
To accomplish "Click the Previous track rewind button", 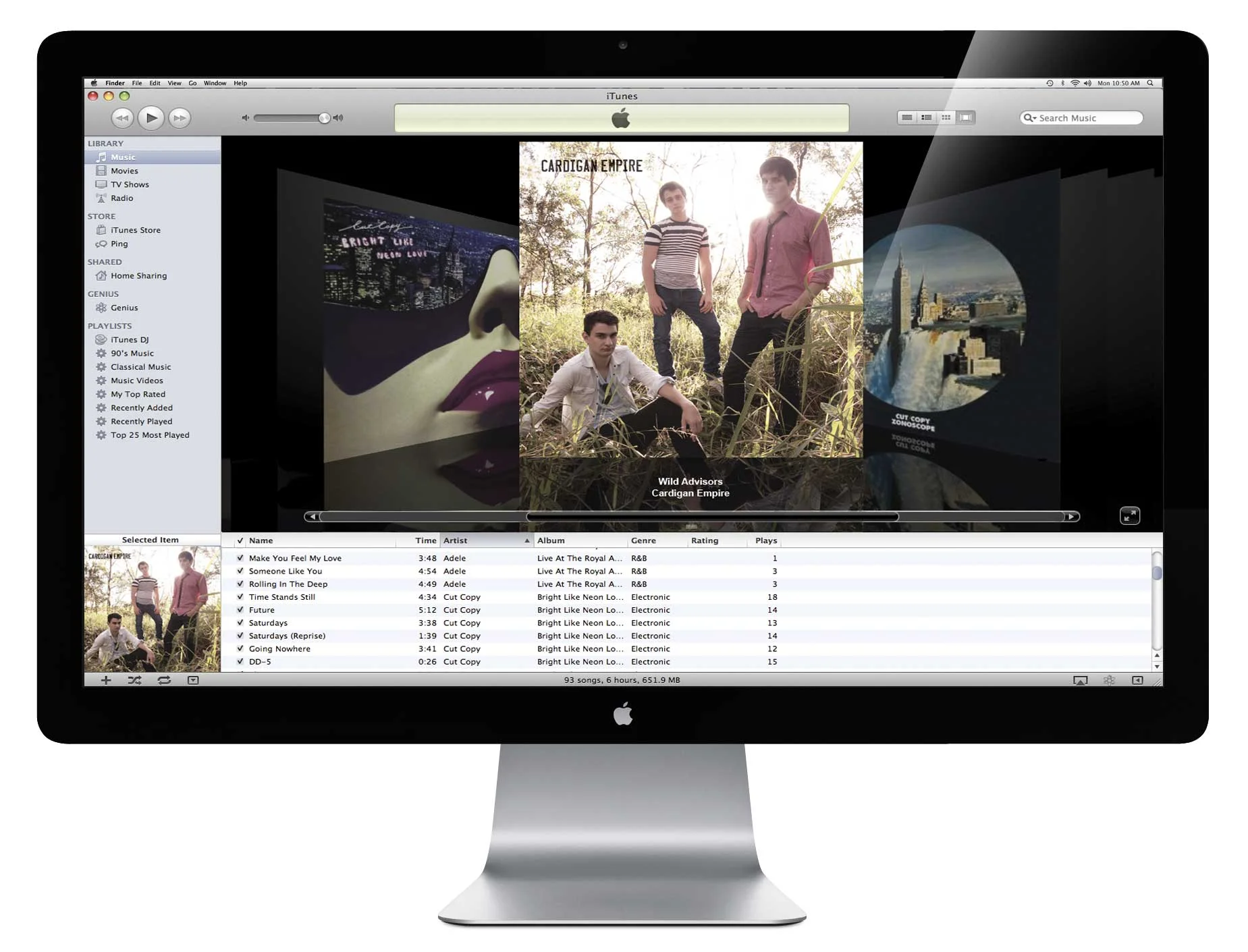I will [122, 118].
